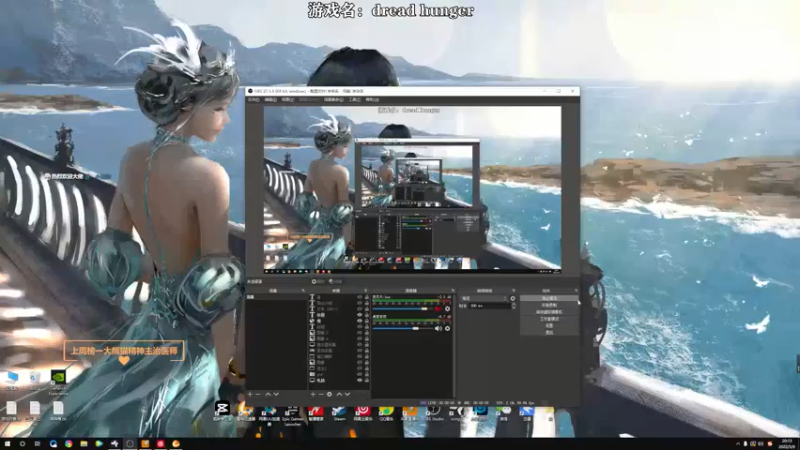Viewport: 800px width, 450px height.
Task: Move the source up with the Sources up arrow
Action: tap(339, 394)
